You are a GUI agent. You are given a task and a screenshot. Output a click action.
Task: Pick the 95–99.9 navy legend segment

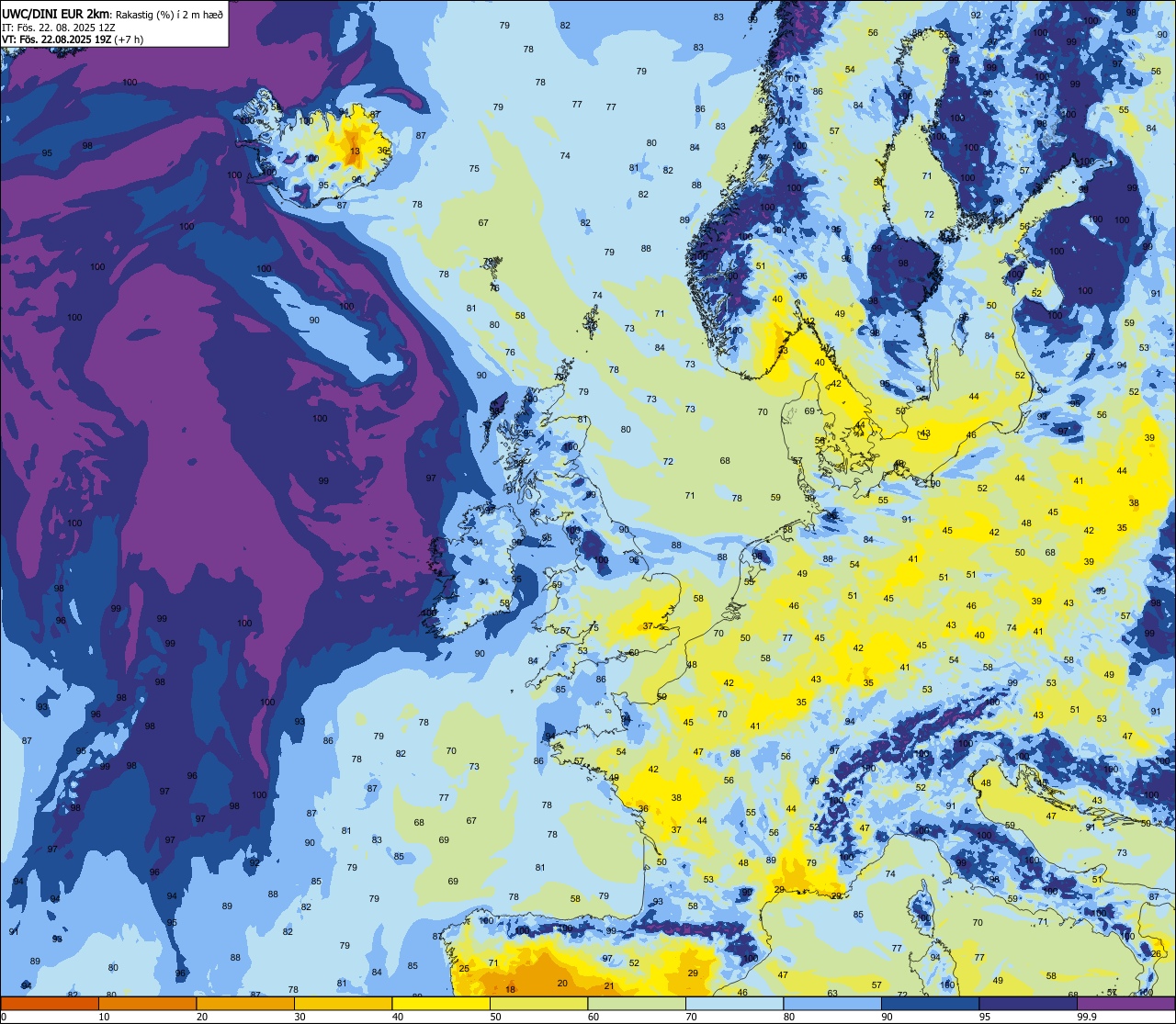click(x=1028, y=1004)
